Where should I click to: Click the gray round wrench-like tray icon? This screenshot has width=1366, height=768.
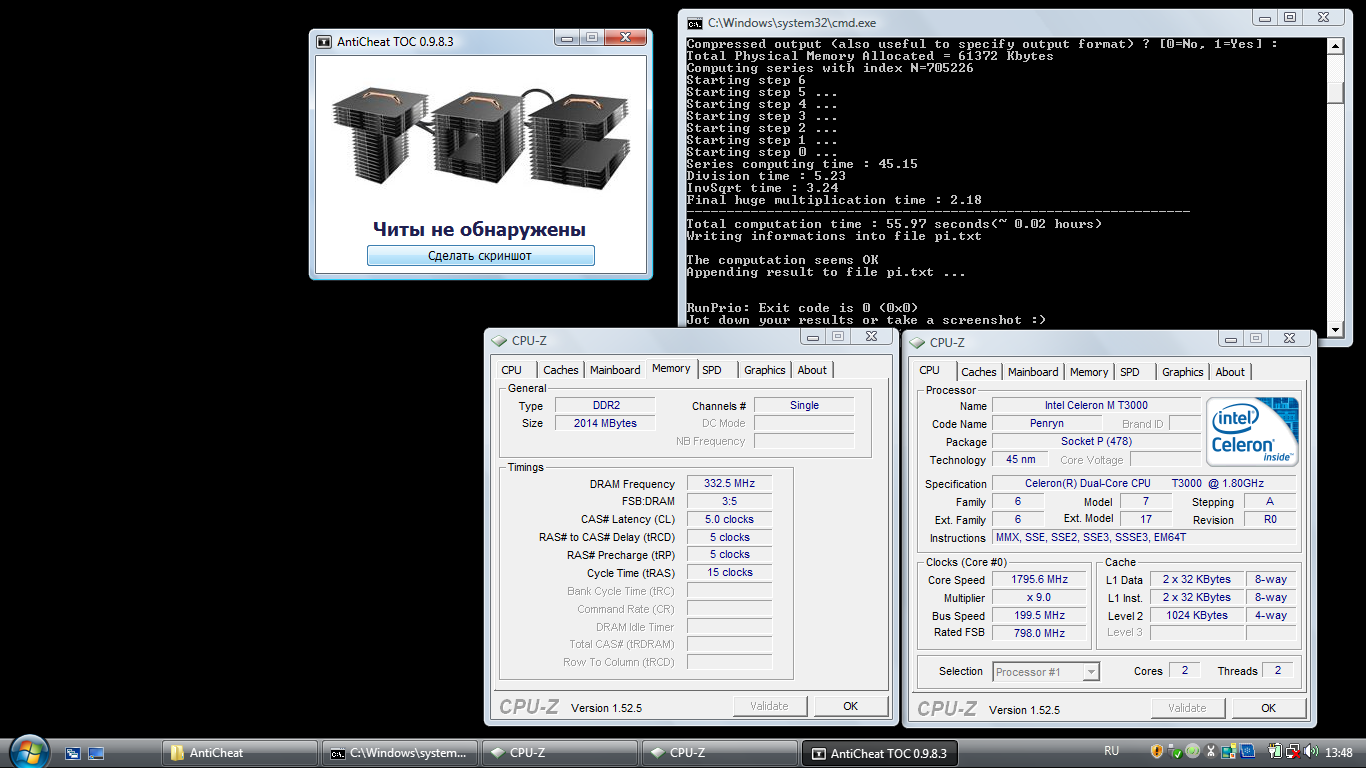coord(1210,751)
